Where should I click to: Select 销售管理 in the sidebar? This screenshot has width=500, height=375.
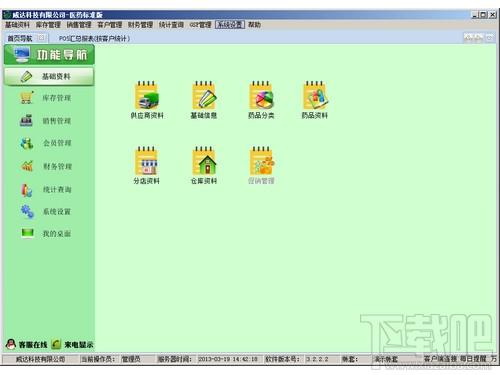point(46,121)
